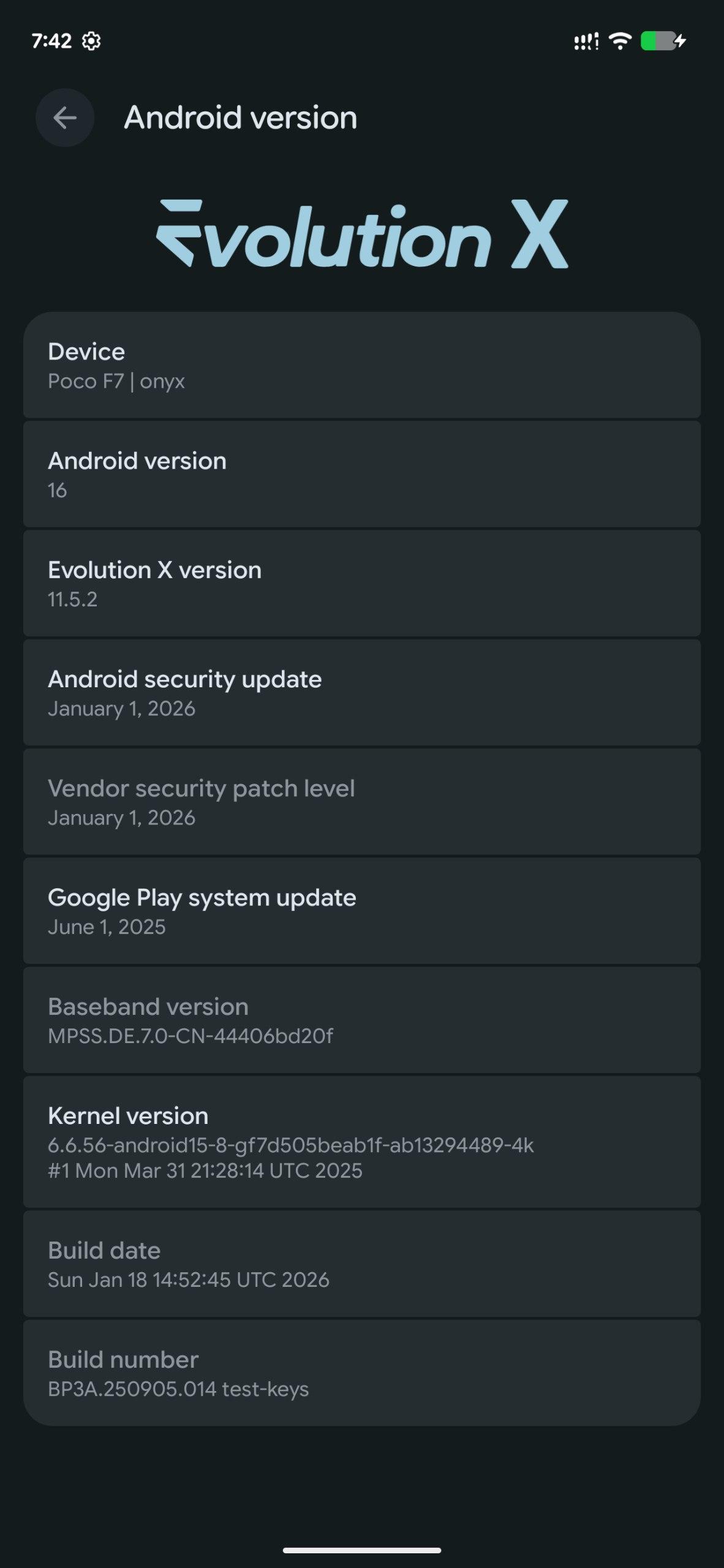Screen dimensions: 724x1568
Task: Tap the settings gear status icon
Action: pos(91,41)
